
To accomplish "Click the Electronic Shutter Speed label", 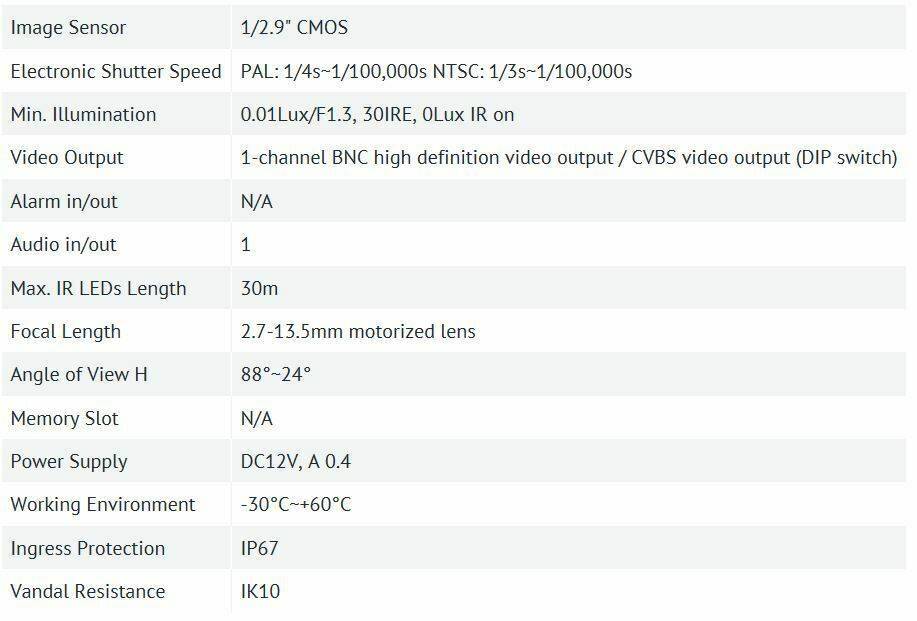I will click(116, 71).
